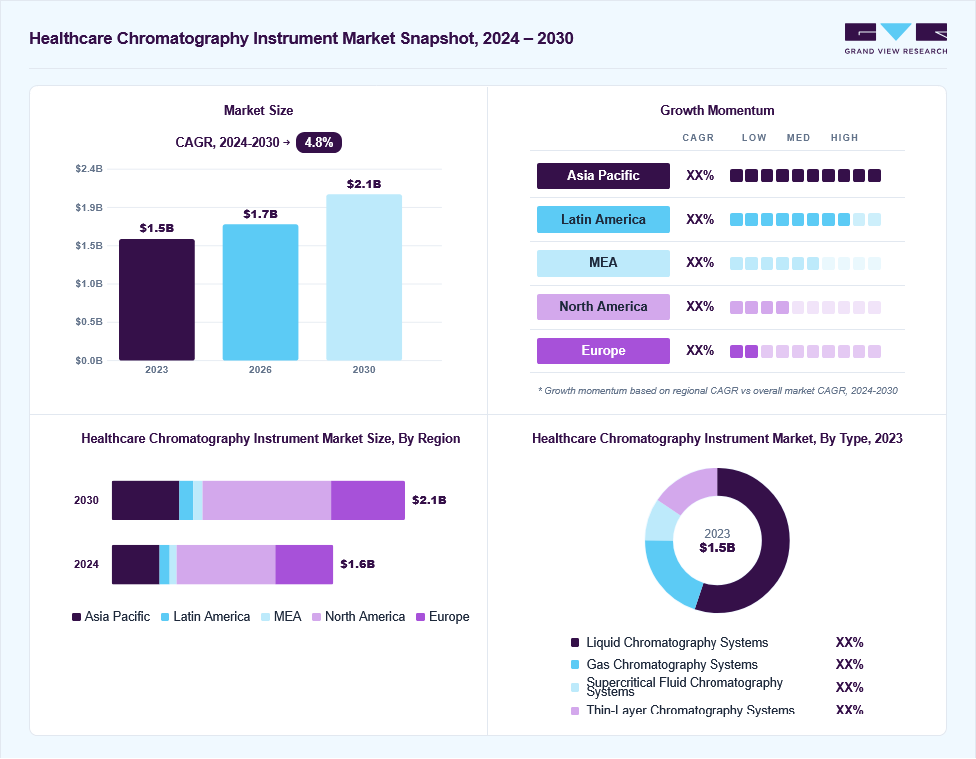Click the MED column header

click(x=798, y=138)
